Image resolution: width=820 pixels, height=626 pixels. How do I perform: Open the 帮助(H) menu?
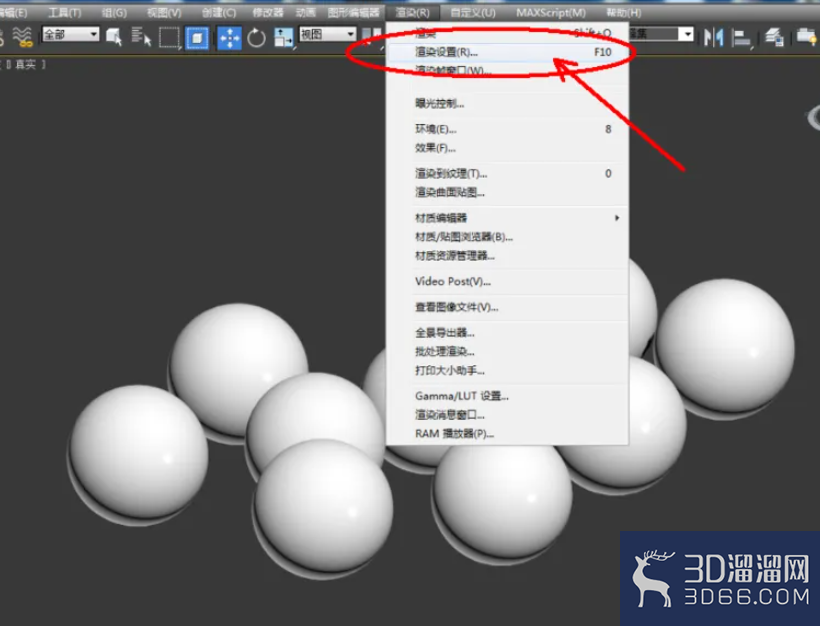pos(623,12)
